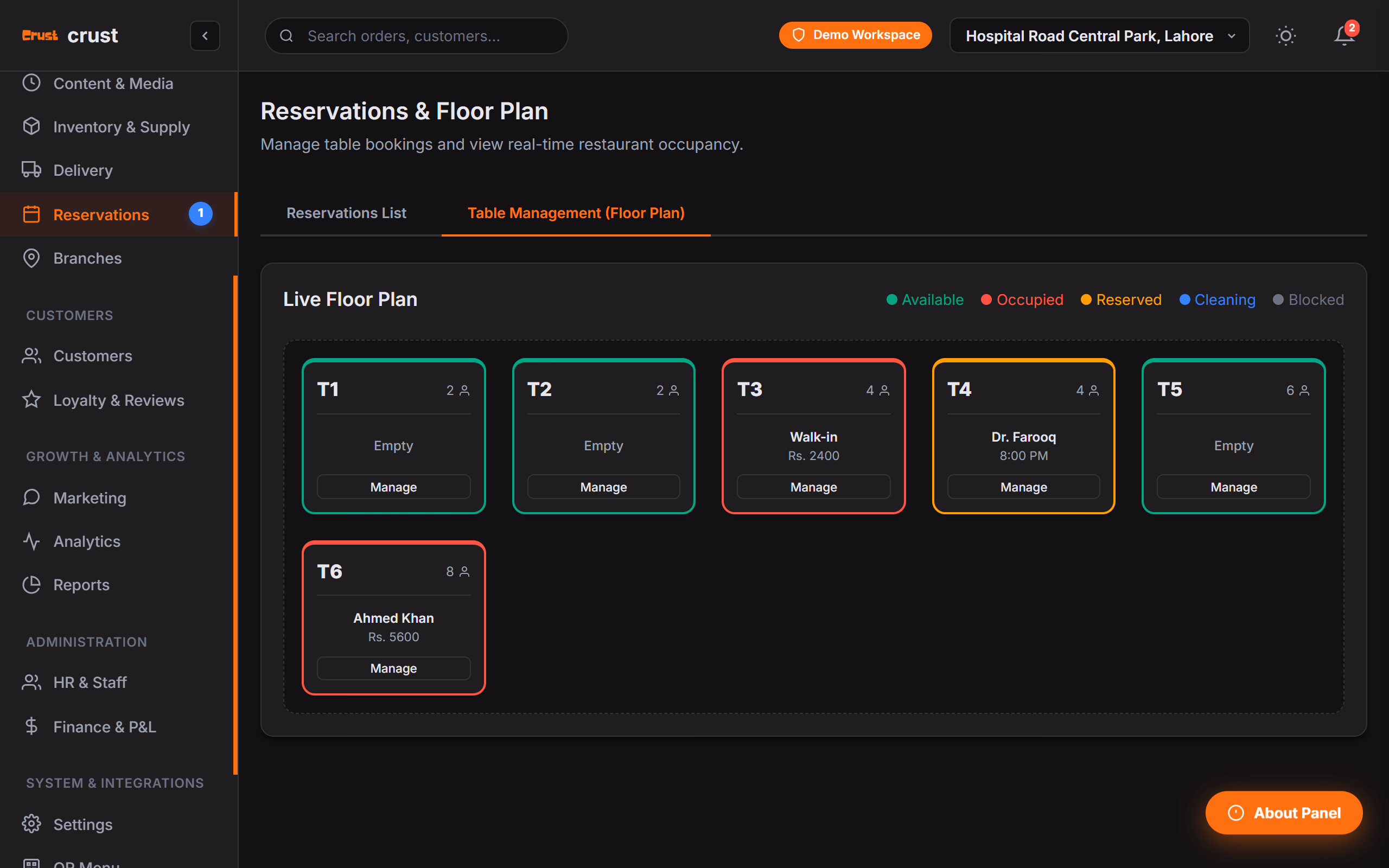Click the Delivery truck icon
Screen dimensions: 1389x868
coord(31,170)
